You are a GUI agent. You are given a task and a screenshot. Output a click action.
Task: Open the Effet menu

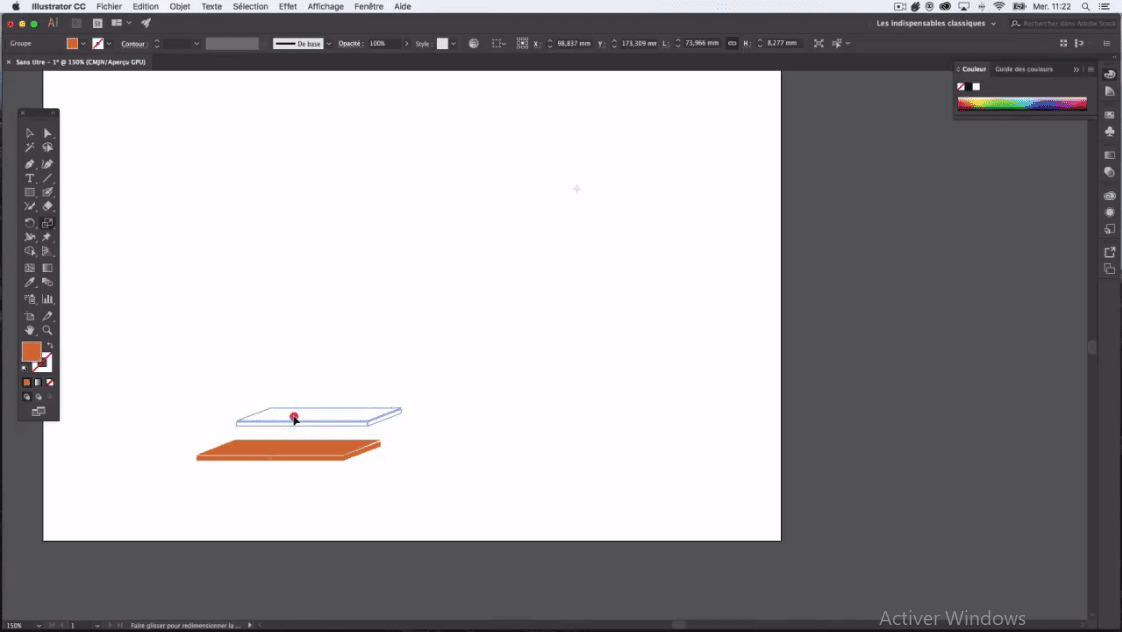coord(288,6)
